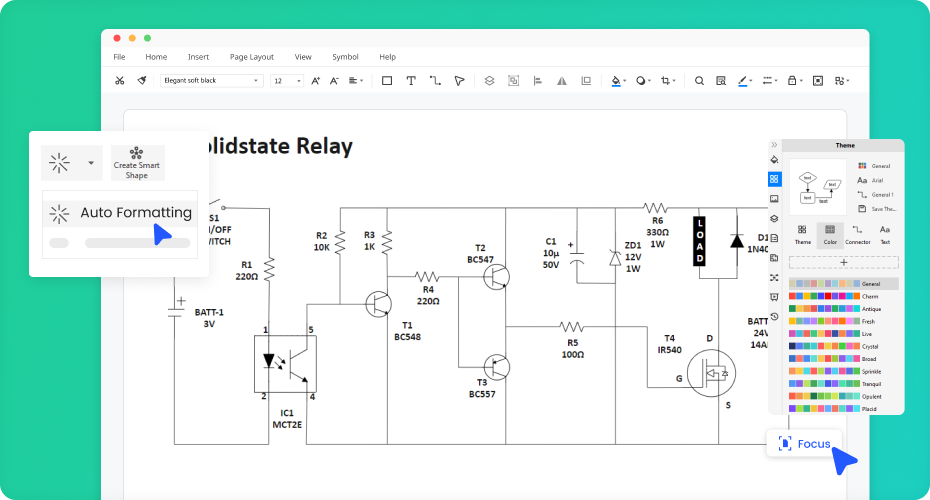Viewport: 930px width, 500px height.
Task: Open the Insert menu
Action: tap(198, 57)
